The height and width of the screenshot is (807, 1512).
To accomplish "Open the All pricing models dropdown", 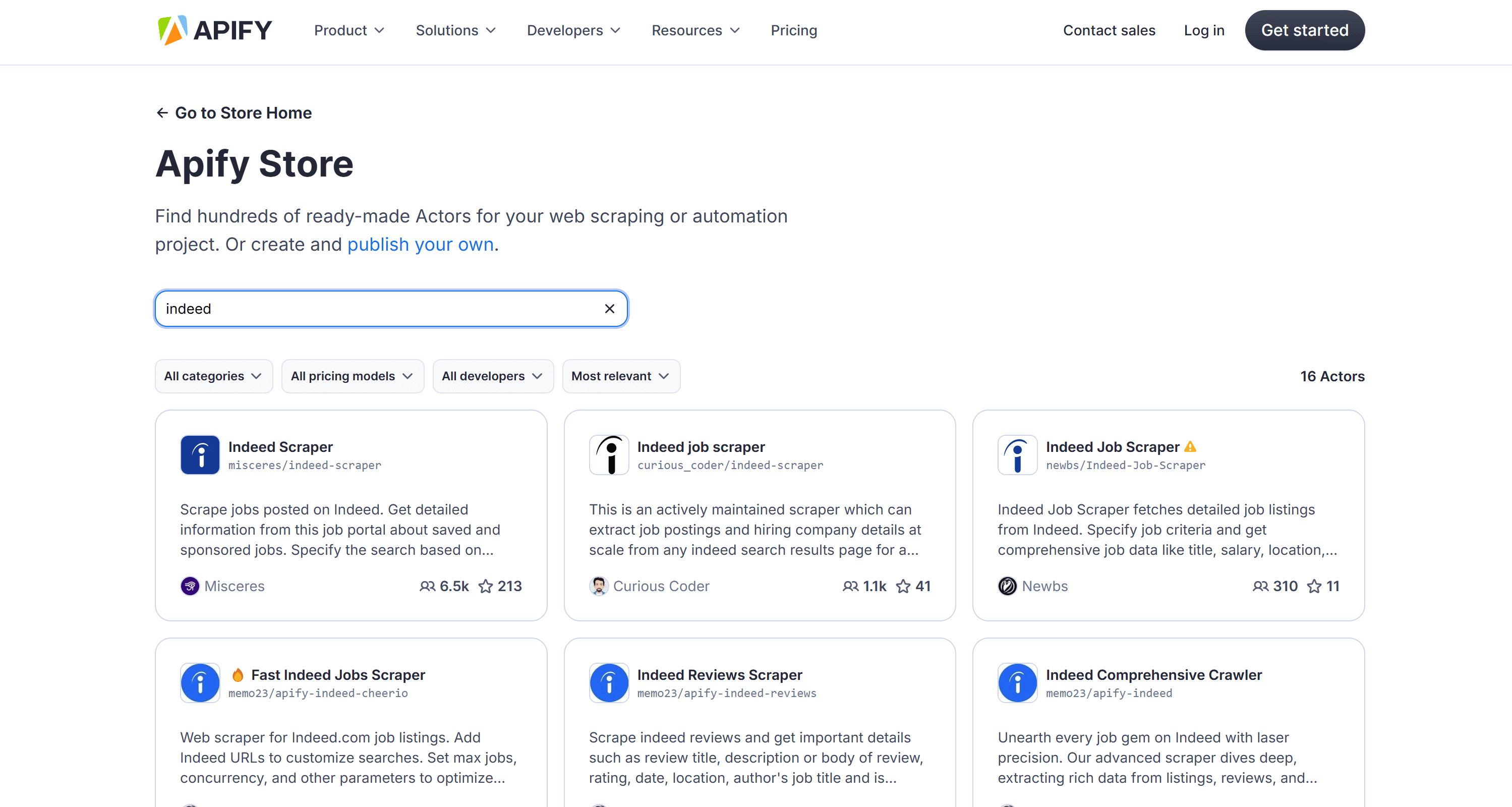I will coord(352,376).
